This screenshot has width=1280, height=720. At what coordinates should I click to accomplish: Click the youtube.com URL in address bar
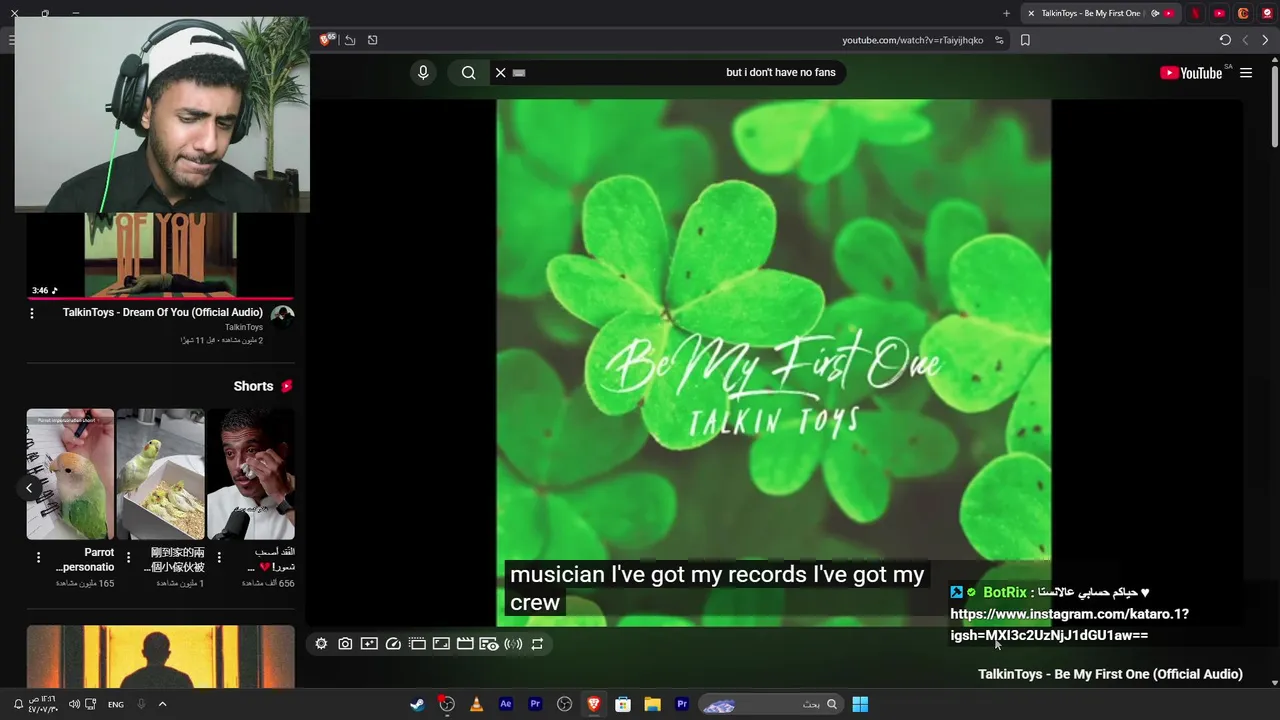[912, 40]
